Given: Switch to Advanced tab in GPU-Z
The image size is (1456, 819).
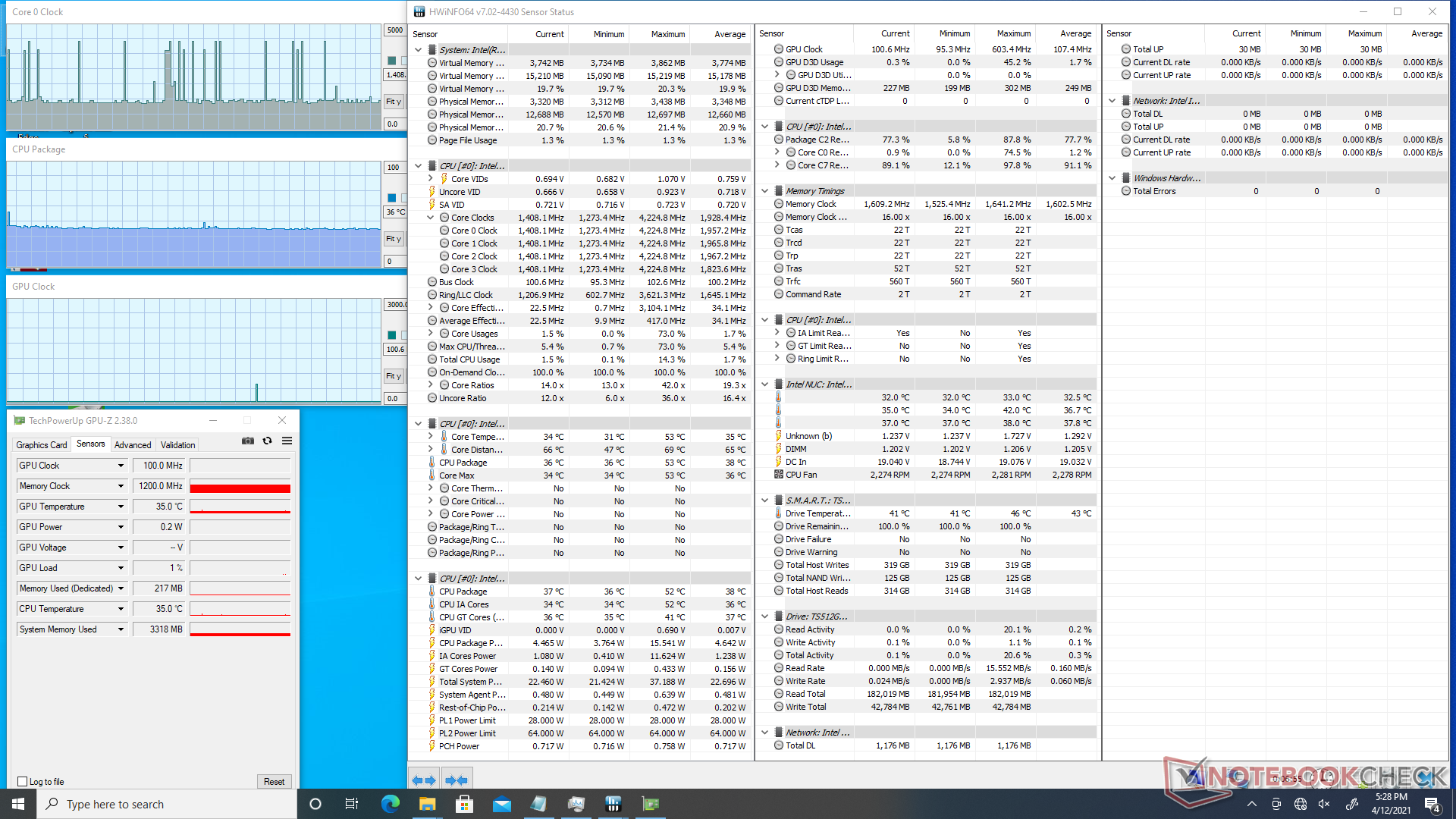Looking at the screenshot, I should pos(133,445).
